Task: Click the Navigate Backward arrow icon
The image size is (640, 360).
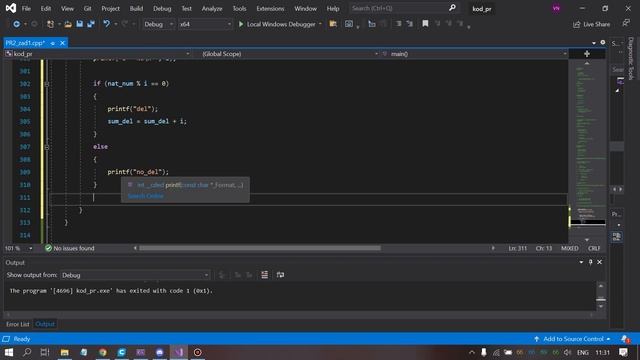Action: pyautogui.click(x=16, y=24)
